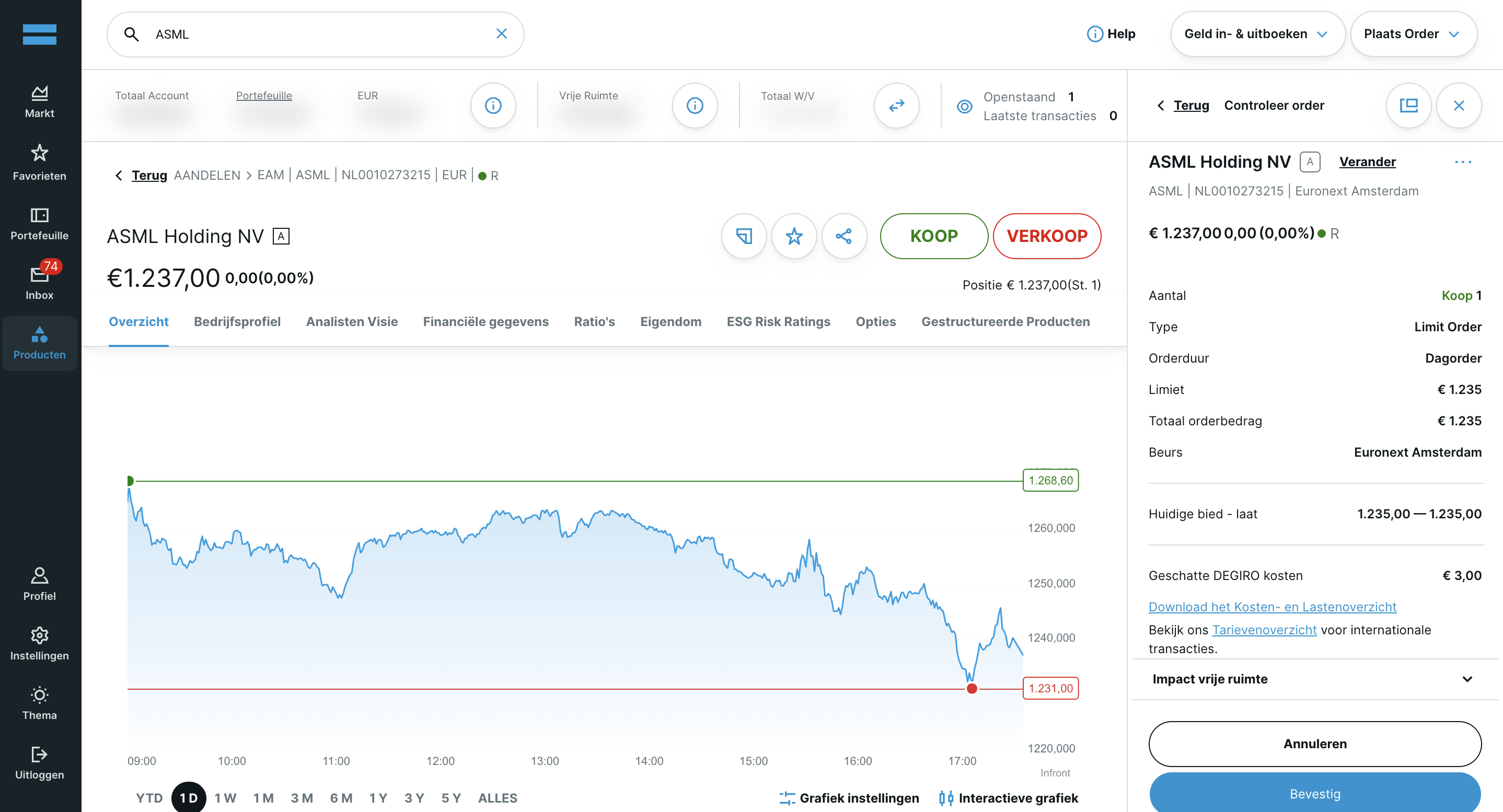This screenshot has width=1503, height=812.
Task: Click the share icon
Action: pyautogui.click(x=843, y=236)
